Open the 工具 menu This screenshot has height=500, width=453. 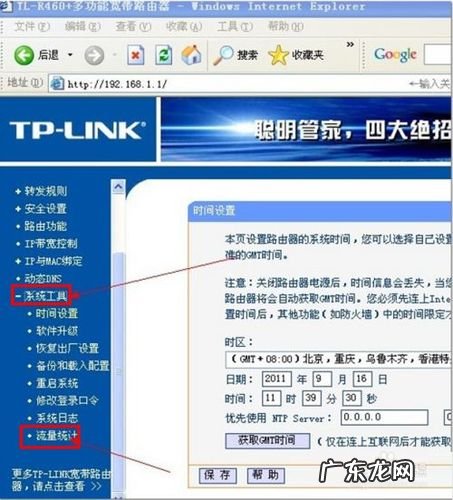235,26
